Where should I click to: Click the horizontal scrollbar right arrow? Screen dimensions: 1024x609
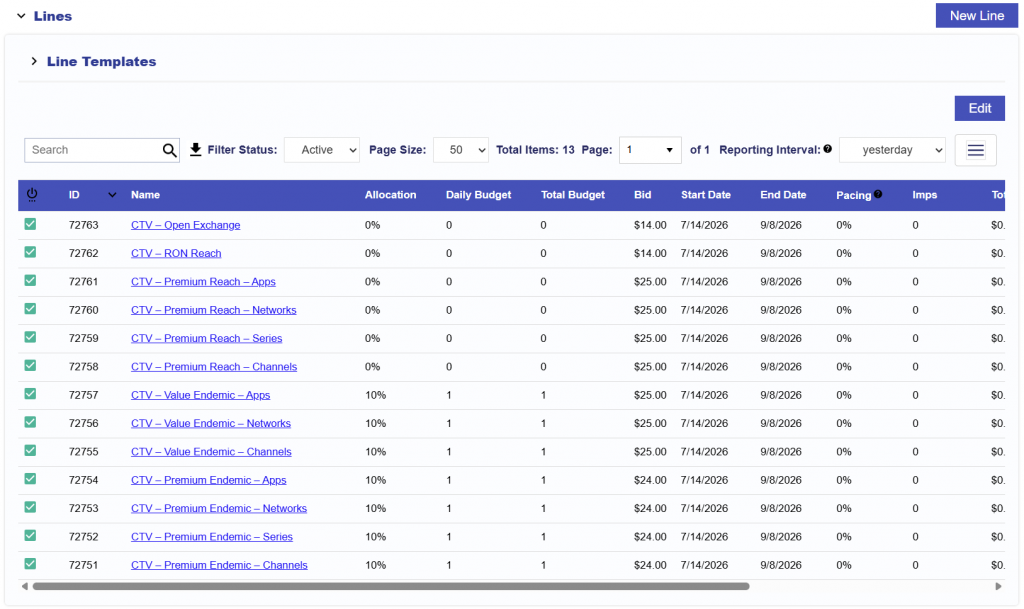coord(998,586)
